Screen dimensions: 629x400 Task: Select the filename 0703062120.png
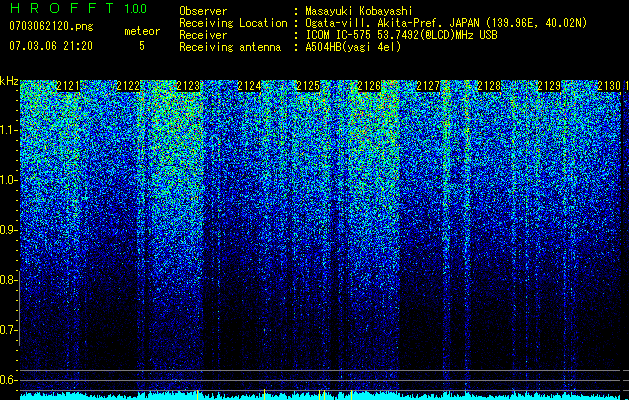(51, 27)
